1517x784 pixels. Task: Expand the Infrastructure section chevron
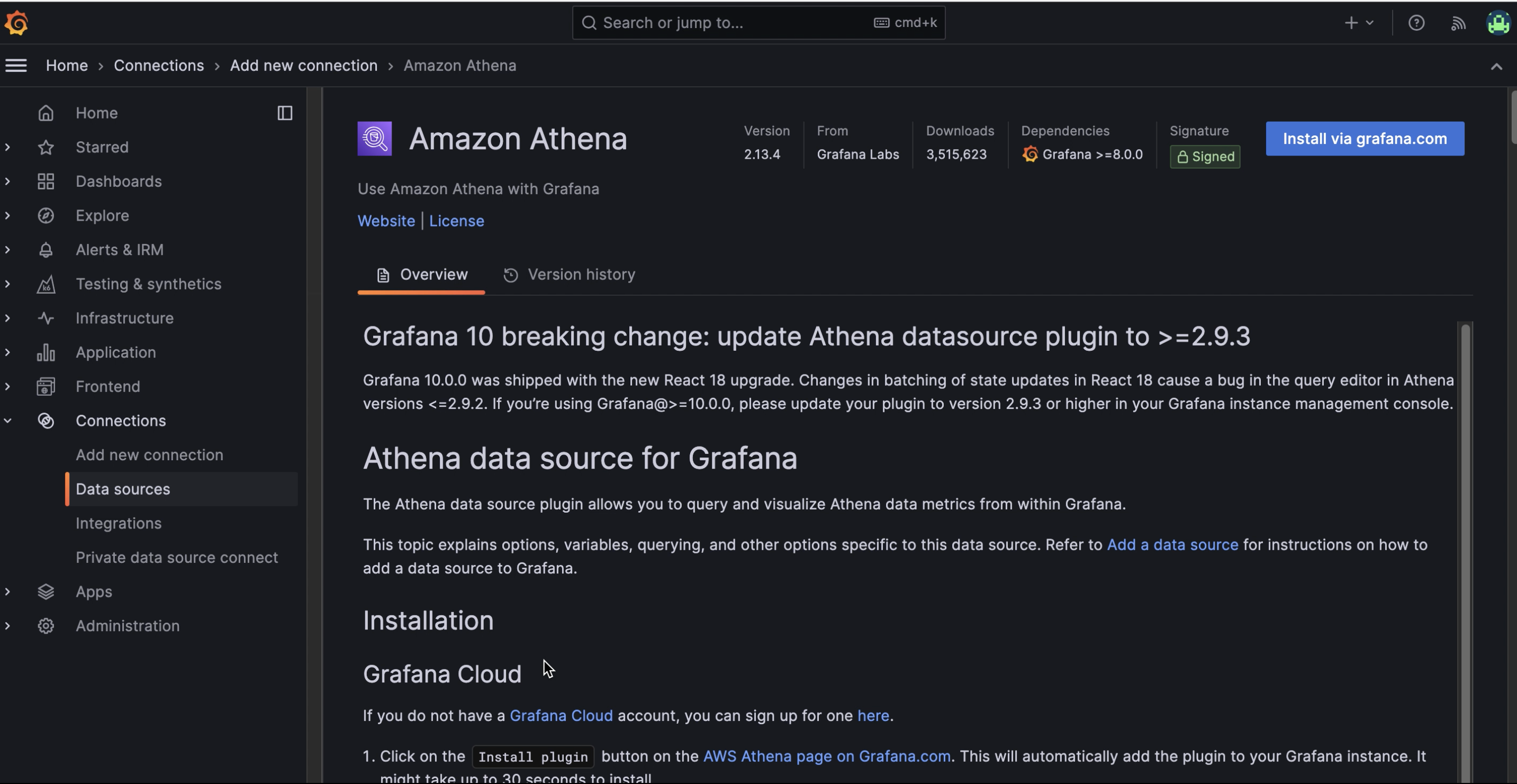(7, 318)
